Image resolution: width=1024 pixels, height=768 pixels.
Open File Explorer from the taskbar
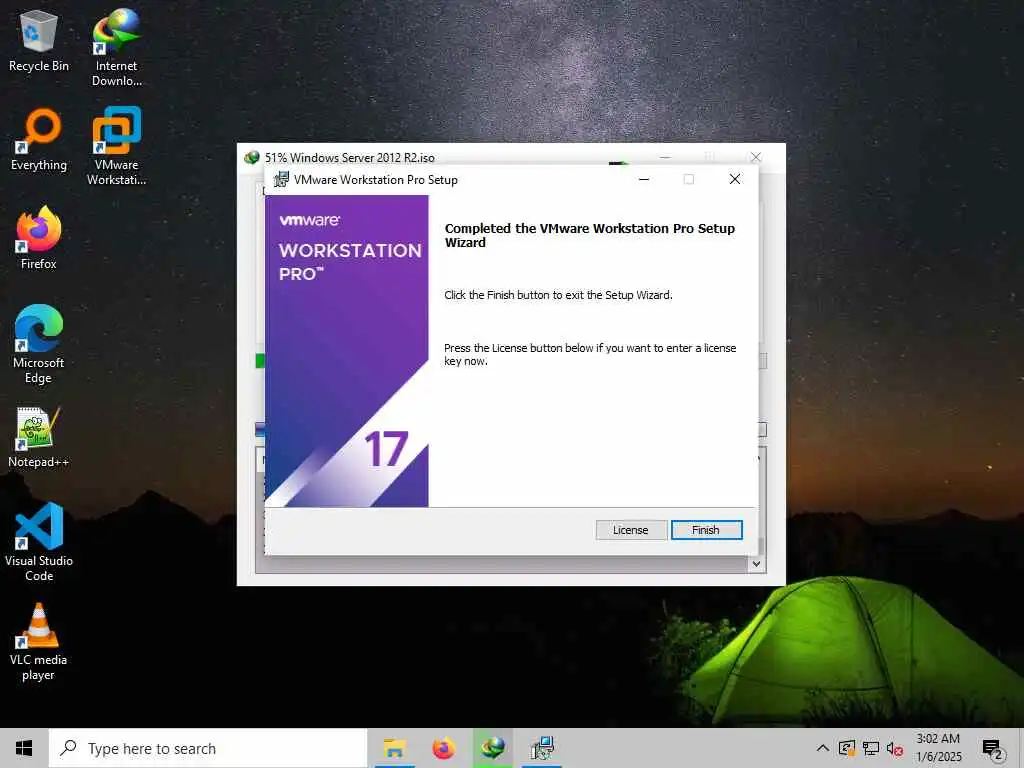(x=394, y=748)
